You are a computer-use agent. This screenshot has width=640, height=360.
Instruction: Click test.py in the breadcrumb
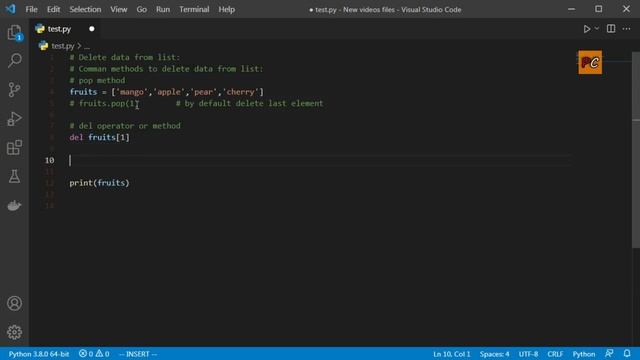pos(62,46)
